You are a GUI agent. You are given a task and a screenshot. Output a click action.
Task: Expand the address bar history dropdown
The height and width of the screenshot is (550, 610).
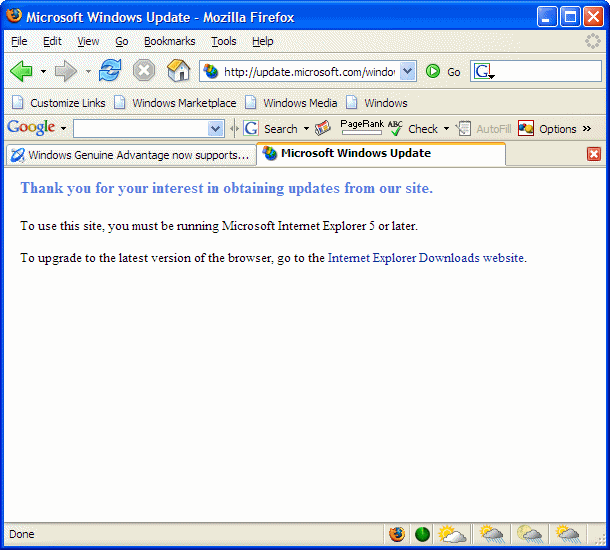point(407,71)
